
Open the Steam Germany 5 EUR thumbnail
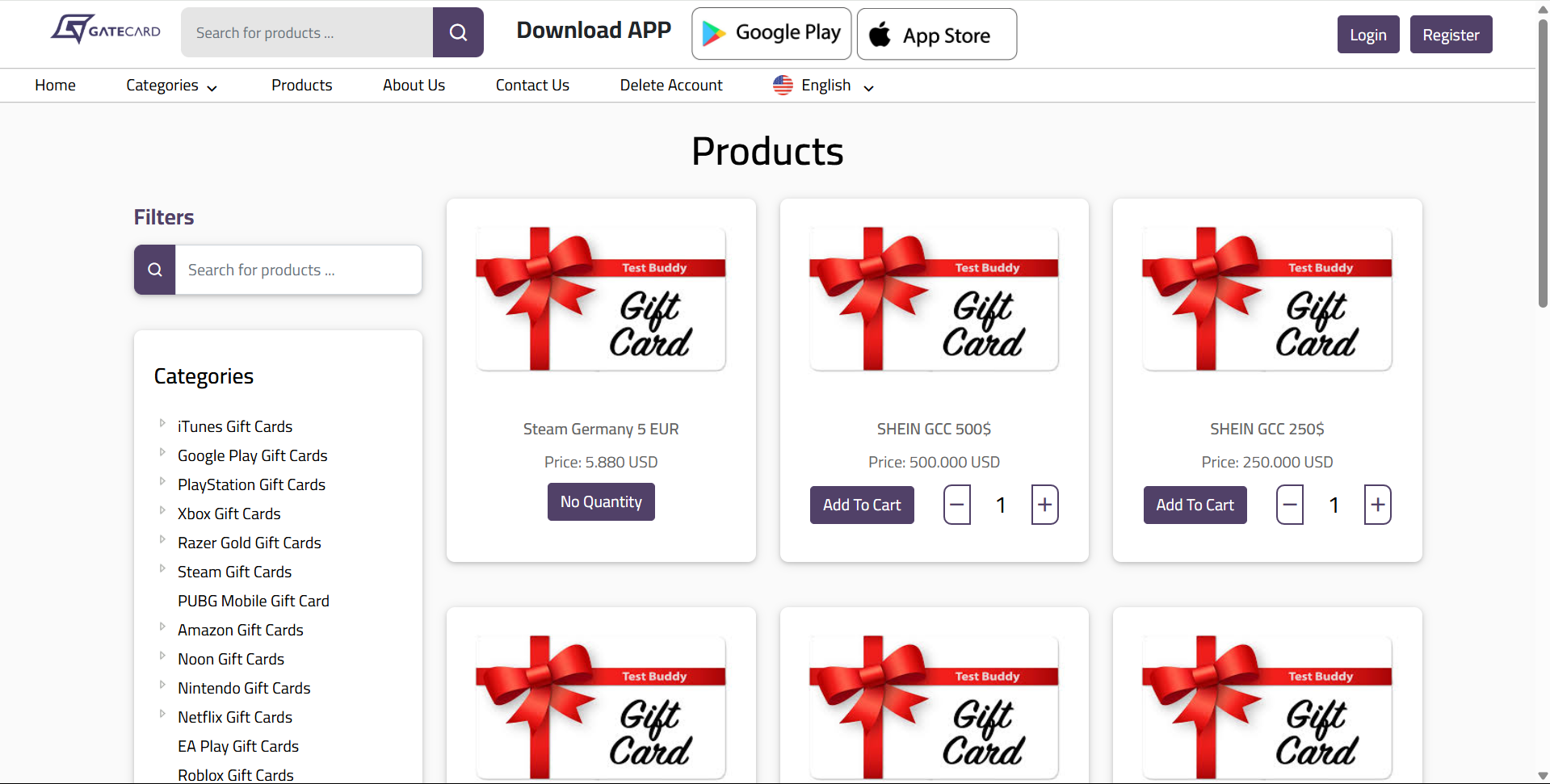[x=601, y=299]
